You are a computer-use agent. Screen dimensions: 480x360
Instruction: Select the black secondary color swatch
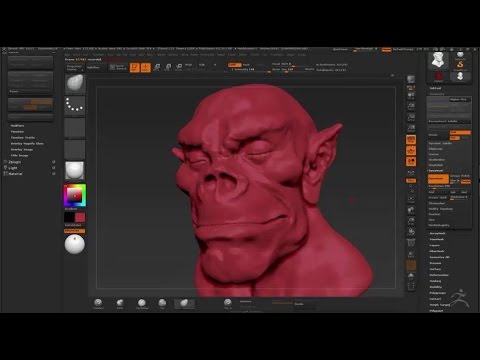[69, 218]
